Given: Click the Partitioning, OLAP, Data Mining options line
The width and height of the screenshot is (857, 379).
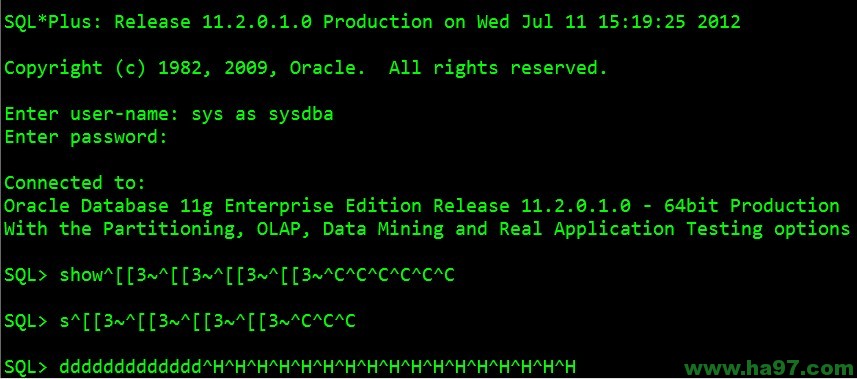Looking at the screenshot, I should click(427, 229).
